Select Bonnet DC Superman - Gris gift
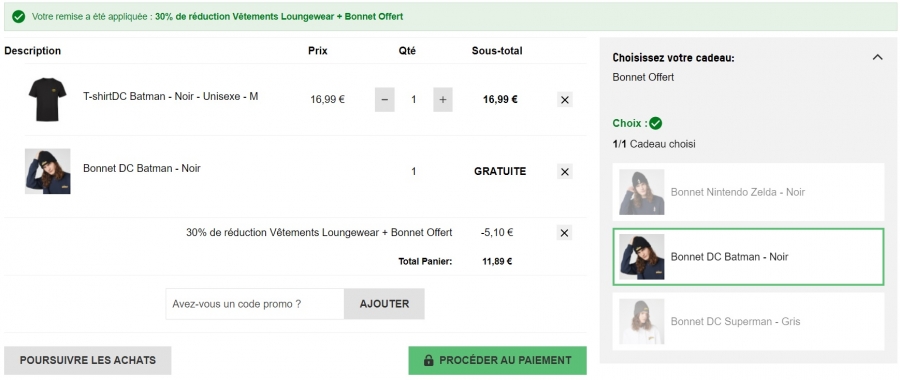The height and width of the screenshot is (380, 900). pos(748,321)
